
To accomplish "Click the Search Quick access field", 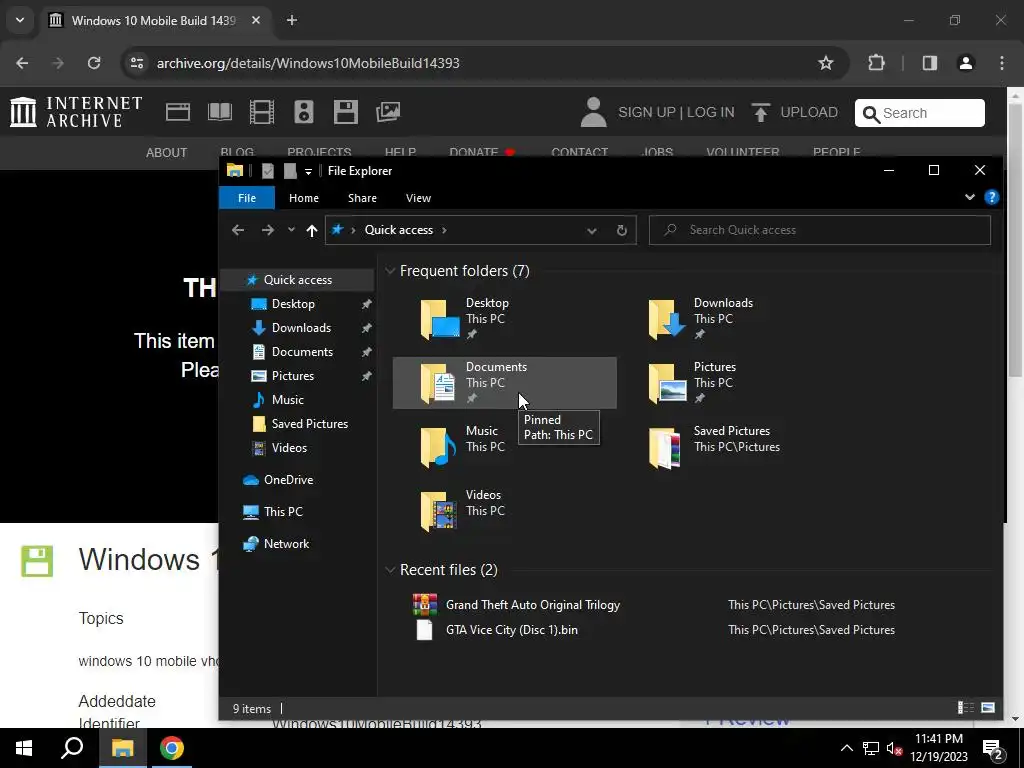I will tap(820, 230).
